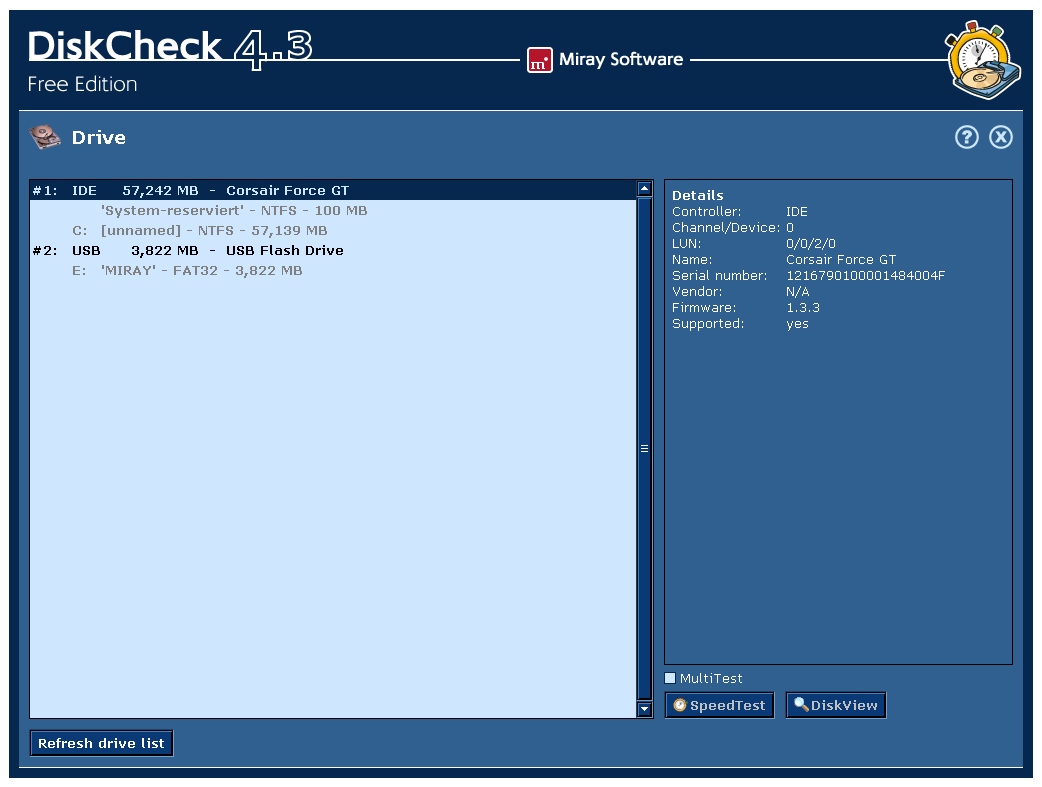Viewport: 1042px width, 787px height.
Task: Select drive #1 IDE Corsair Force GT
Action: coord(333,191)
